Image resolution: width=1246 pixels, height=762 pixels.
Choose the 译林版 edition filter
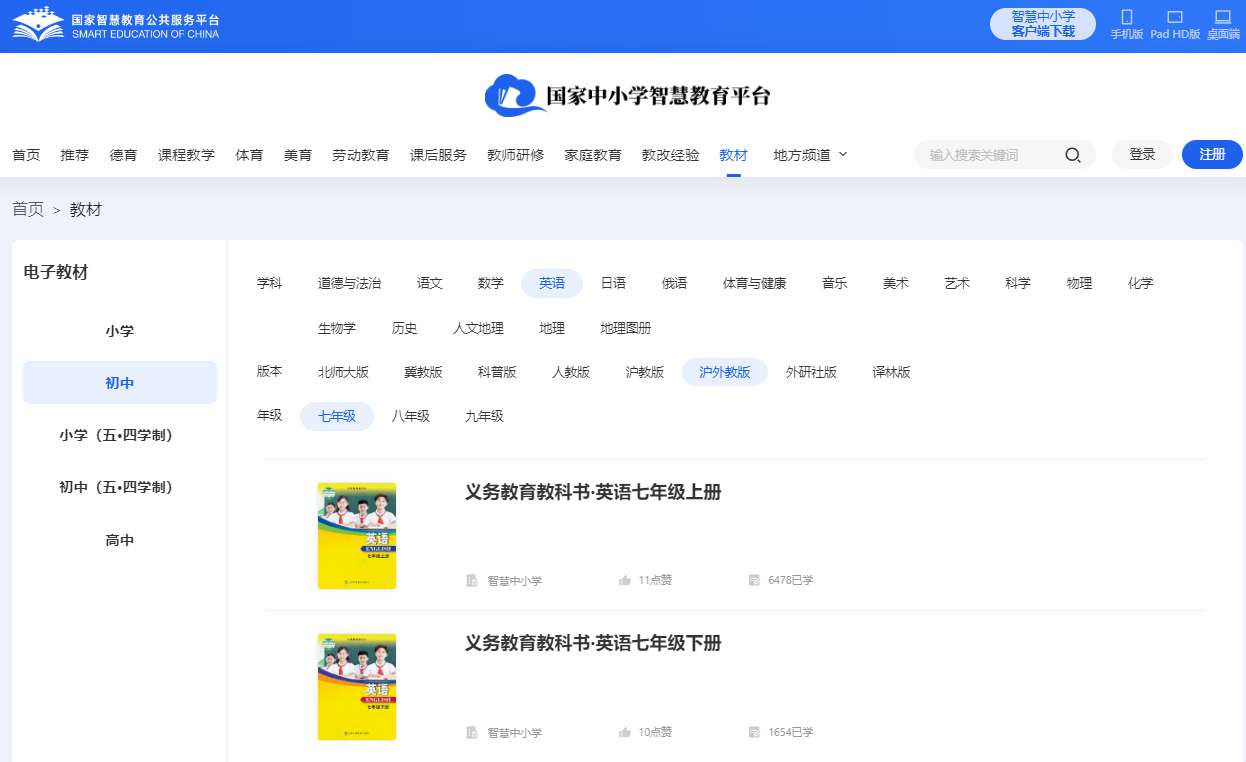coord(891,372)
